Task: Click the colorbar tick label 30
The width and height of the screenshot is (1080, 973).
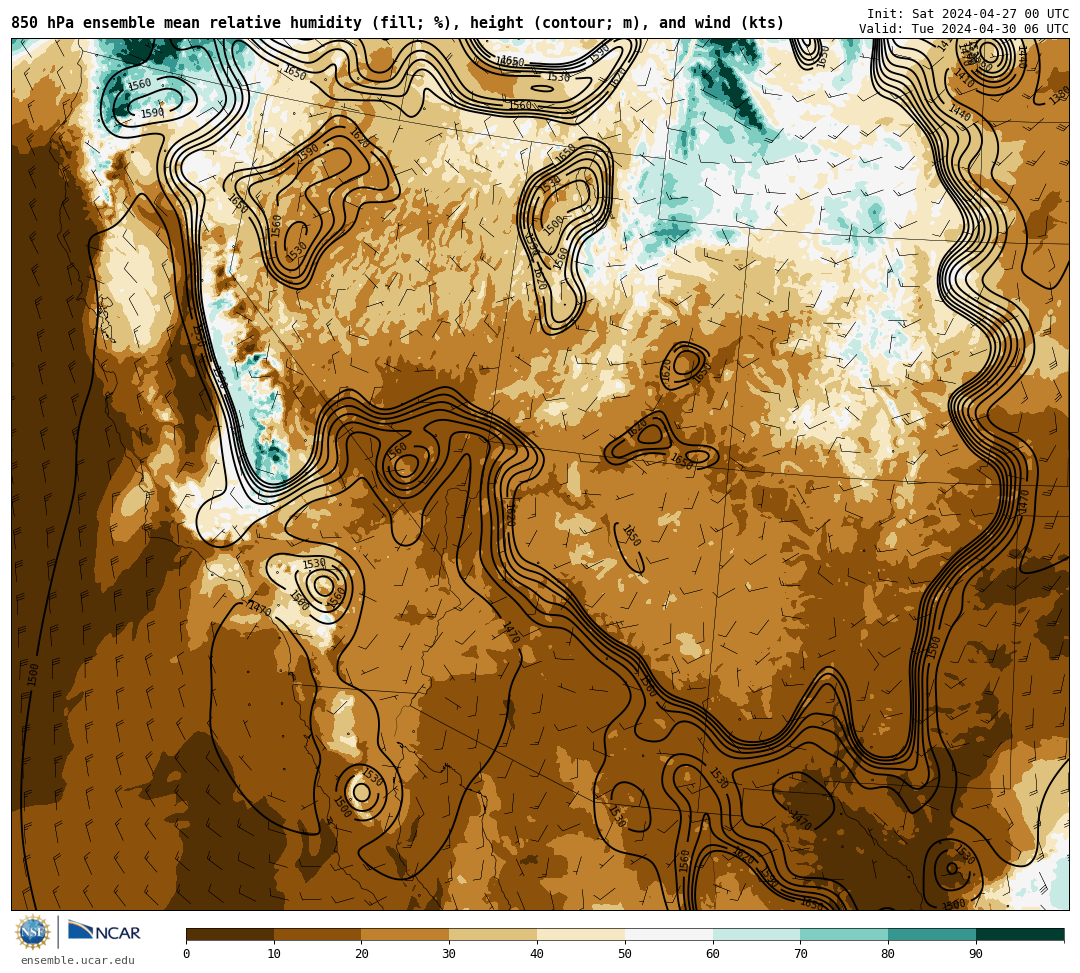Action: point(450,954)
